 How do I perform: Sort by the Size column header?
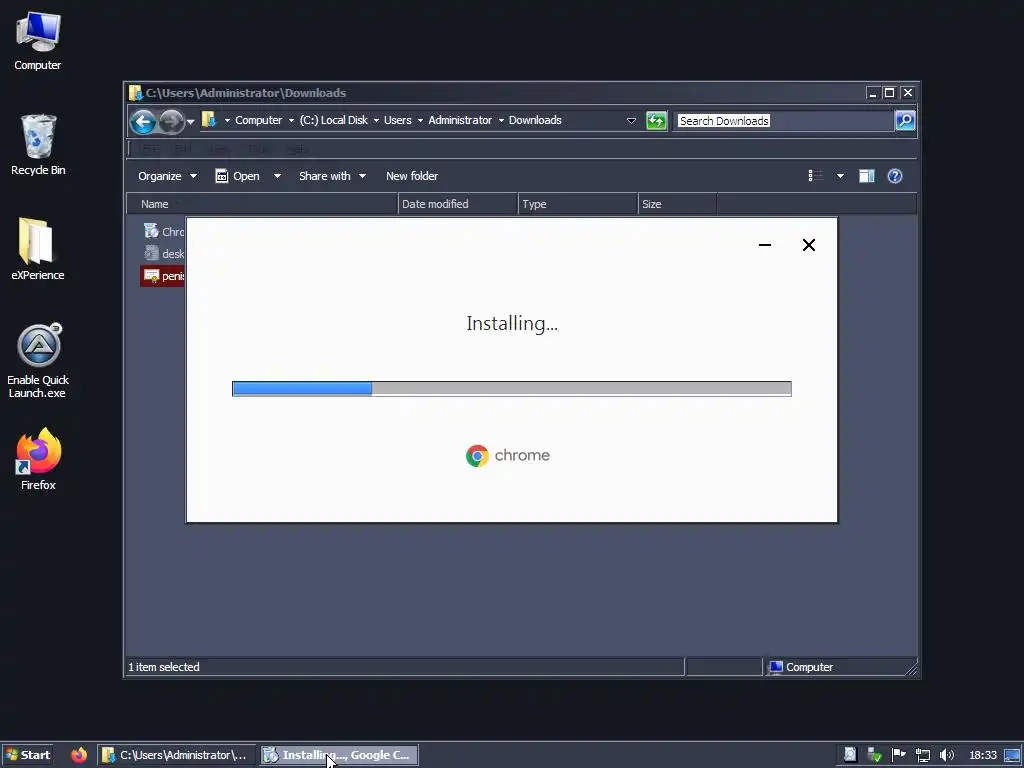[x=677, y=204]
